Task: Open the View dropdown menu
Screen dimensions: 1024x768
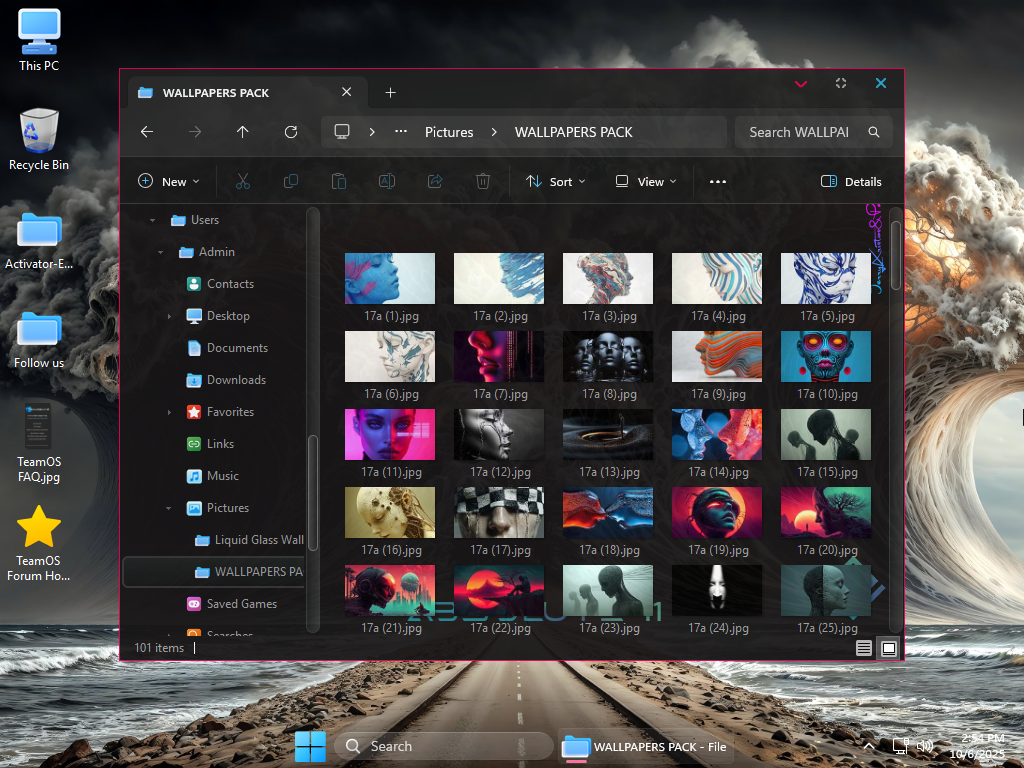Action: pos(646,182)
